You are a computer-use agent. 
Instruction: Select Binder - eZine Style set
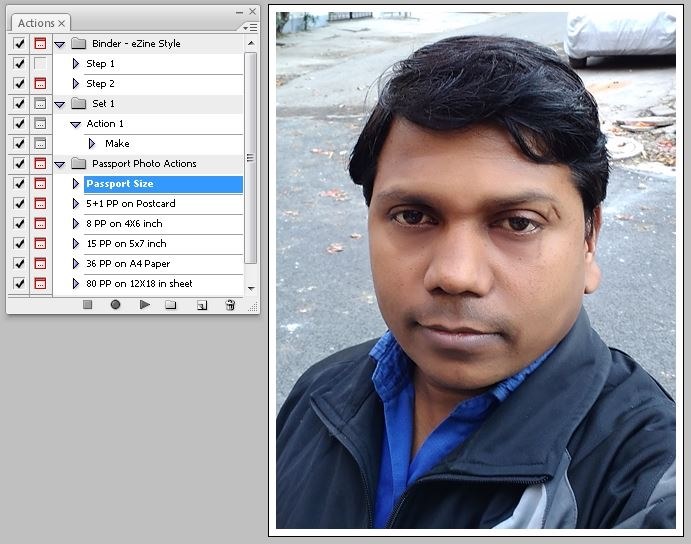(148, 44)
